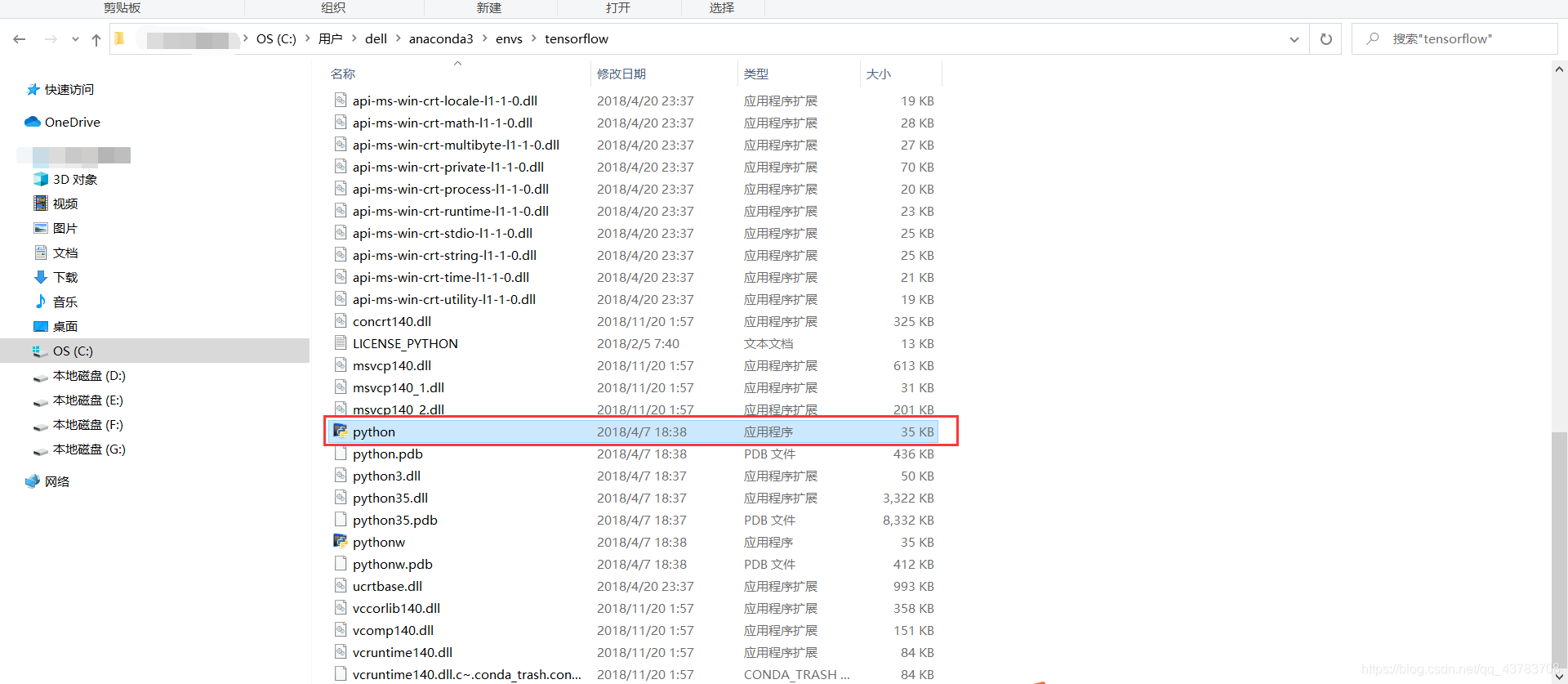Select api-ms-win-crt-math-l1-1-0.dll file
The width and height of the screenshot is (1568, 684).
(443, 123)
